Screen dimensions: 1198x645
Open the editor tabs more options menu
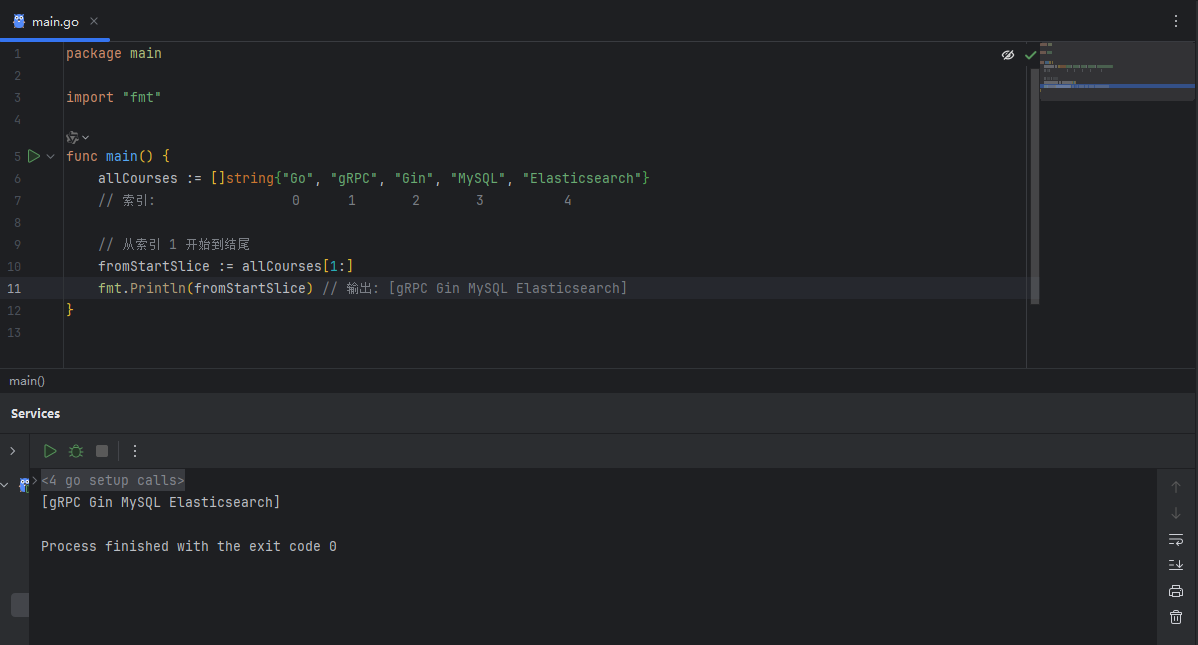(x=1176, y=21)
